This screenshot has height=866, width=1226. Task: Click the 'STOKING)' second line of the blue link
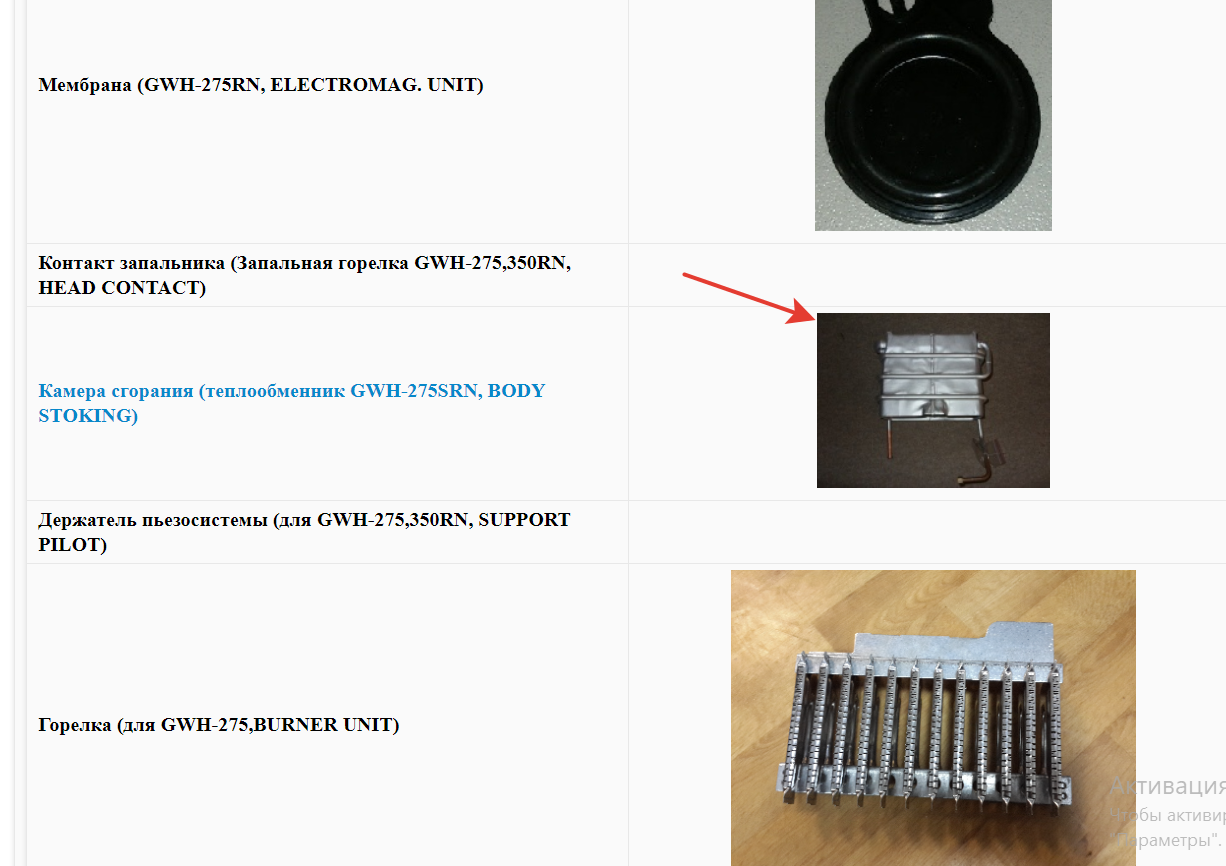click(x=88, y=416)
